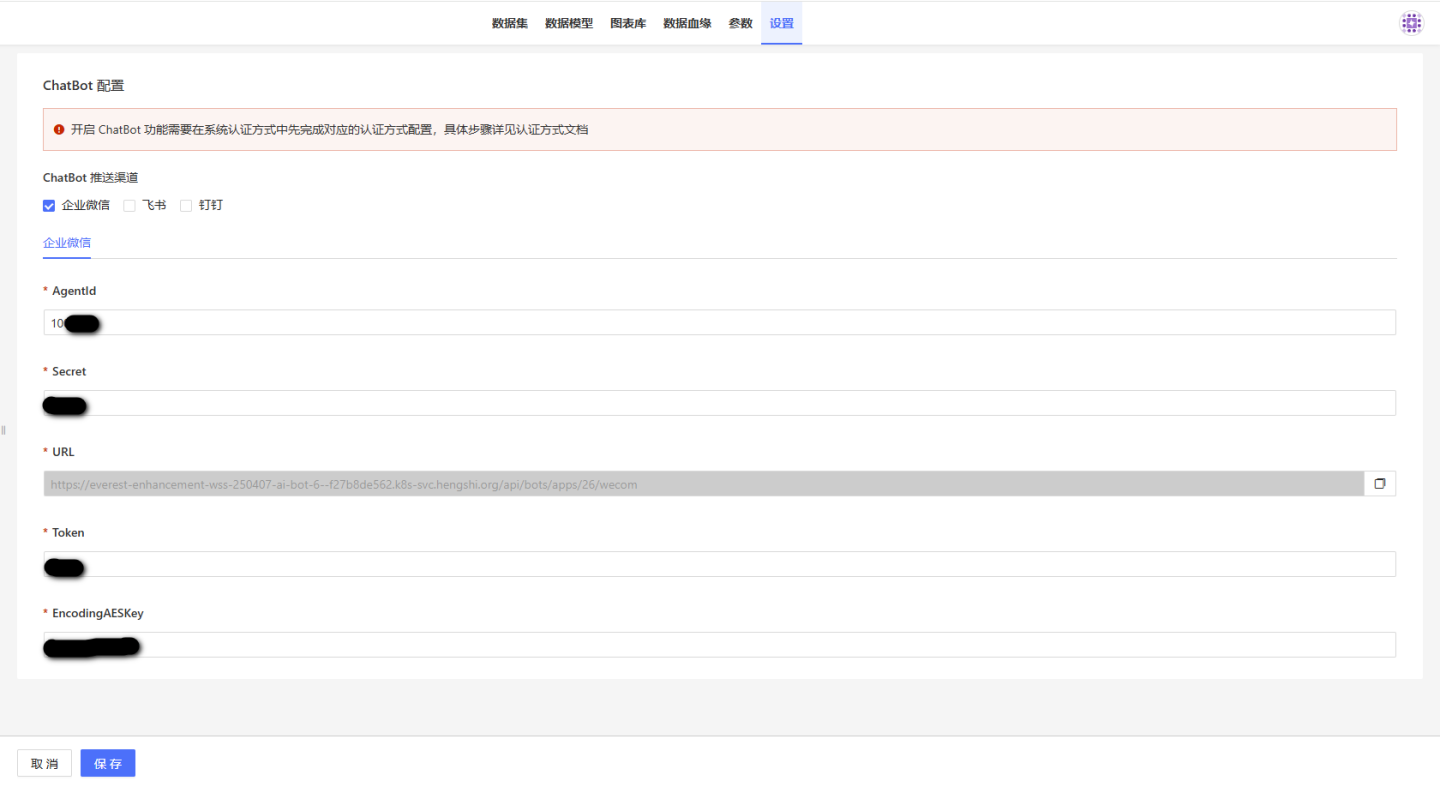Select the 设置 tab

coord(781,23)
